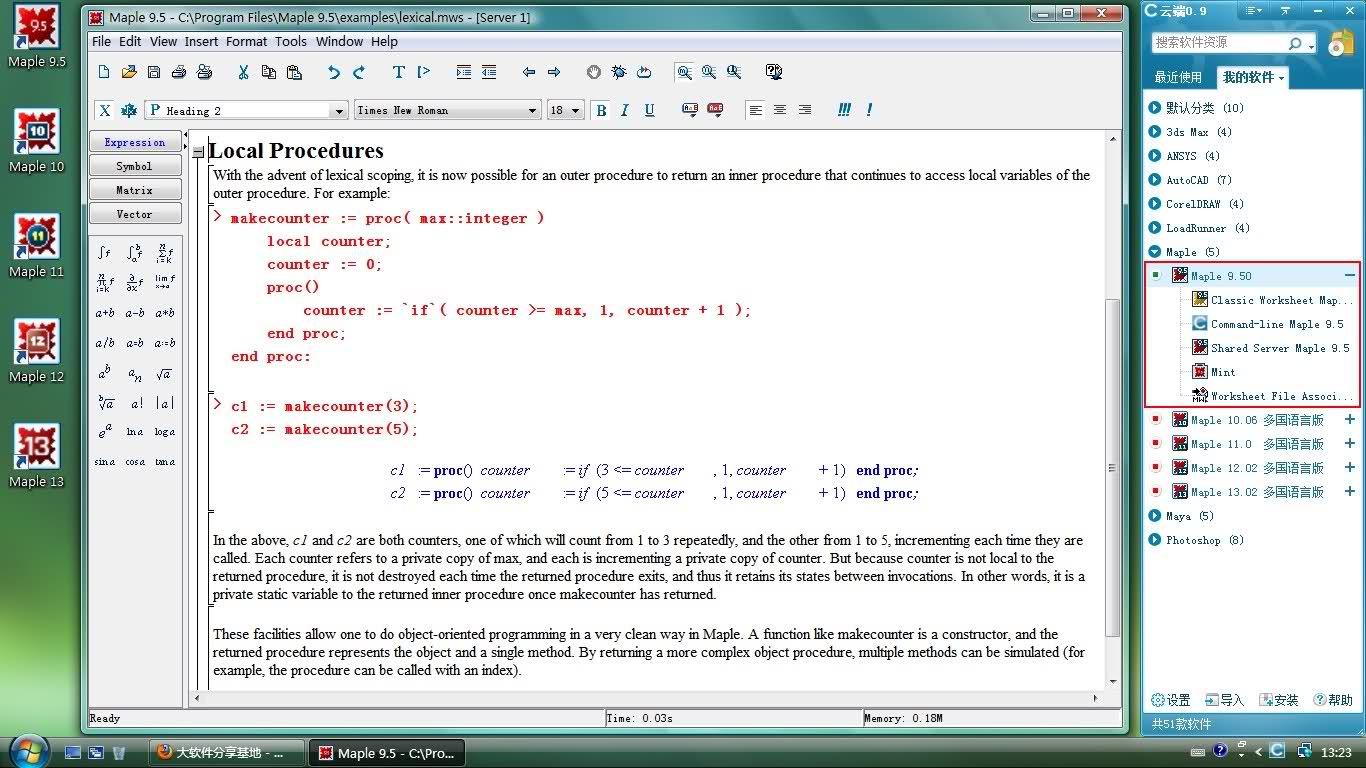Click the bug debug icon
This screenshot has width=1366, height=768.
point(619,72)
